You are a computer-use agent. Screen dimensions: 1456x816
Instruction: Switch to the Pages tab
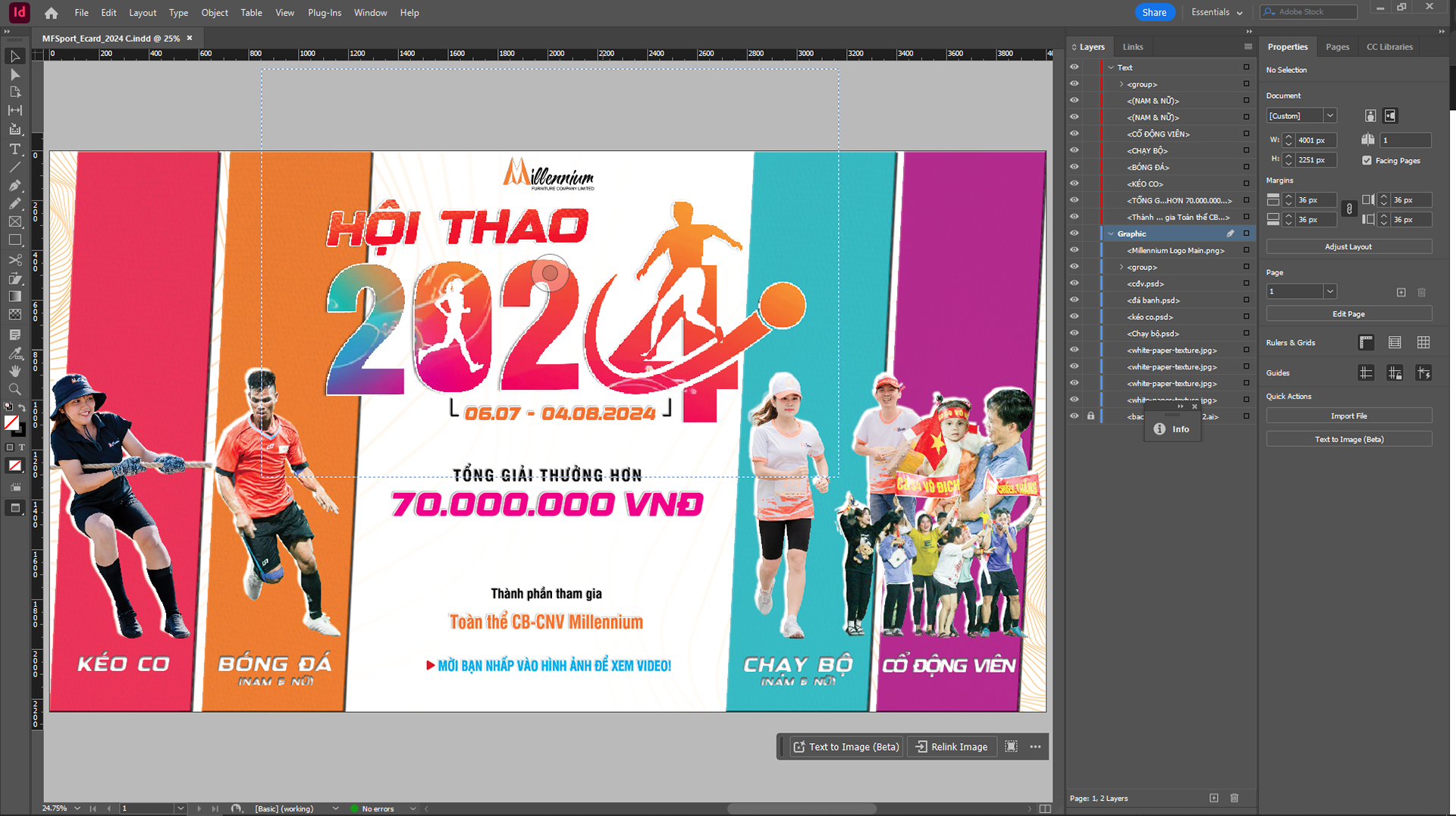[x=1337, y=47]
